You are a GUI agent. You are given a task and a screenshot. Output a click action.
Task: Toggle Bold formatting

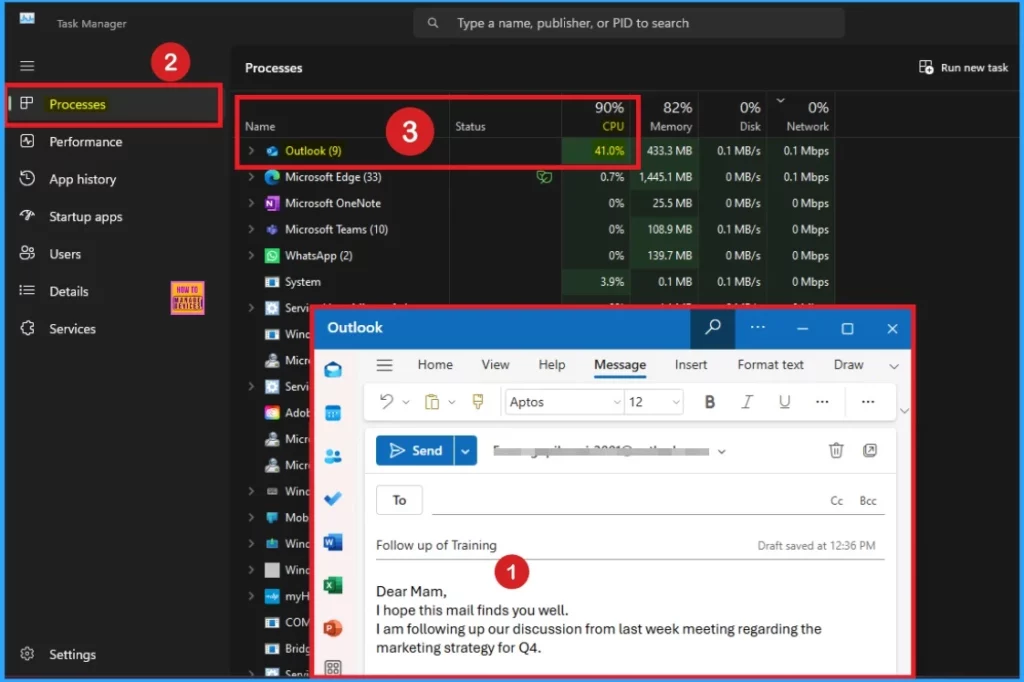[710, 402]
